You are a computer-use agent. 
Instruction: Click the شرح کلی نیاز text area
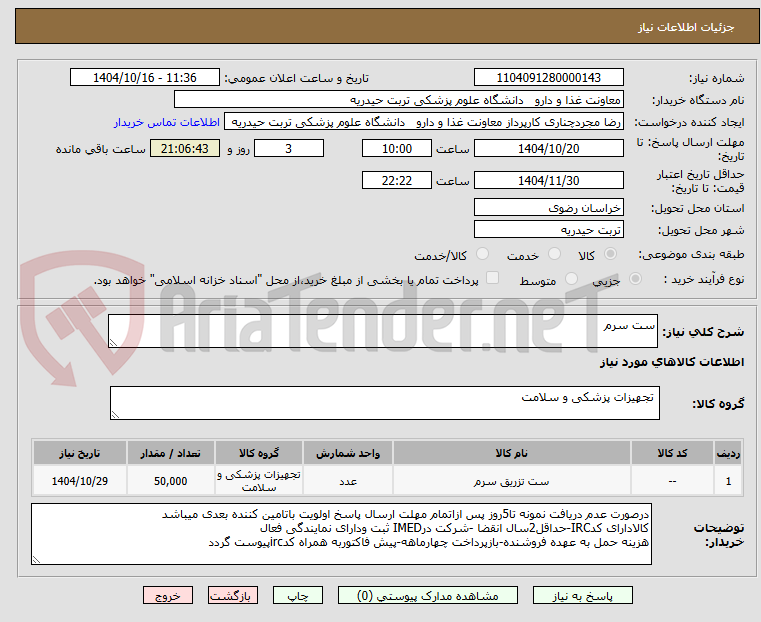coord(383,331)
